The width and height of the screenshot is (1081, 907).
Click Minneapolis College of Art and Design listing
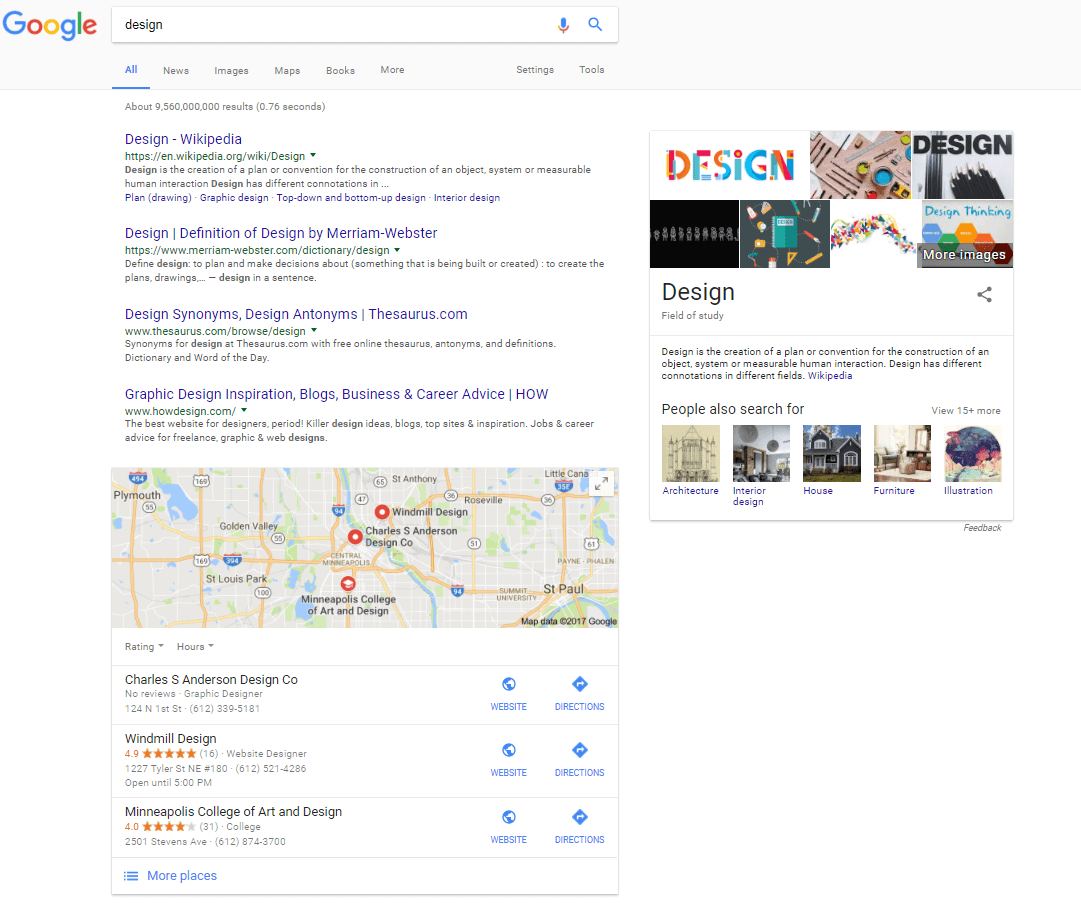coord(233,812)
